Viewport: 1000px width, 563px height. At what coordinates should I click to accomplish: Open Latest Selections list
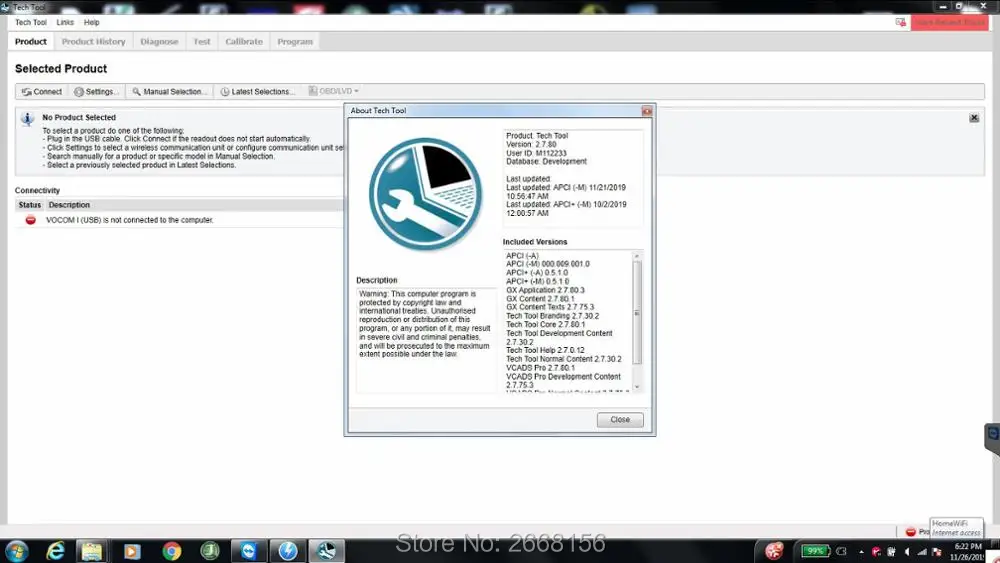pyautogui.click(x=258, y=92)
